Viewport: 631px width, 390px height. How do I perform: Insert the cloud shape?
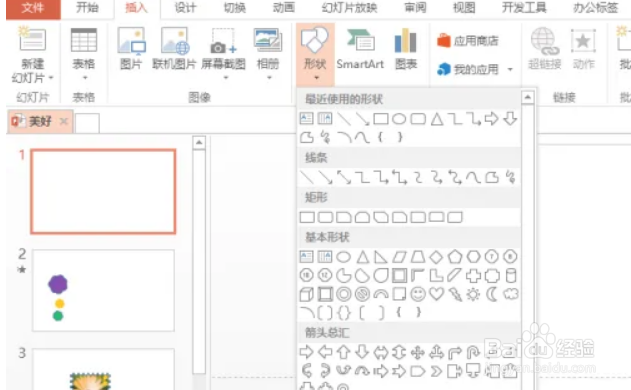tap(511, 294)
